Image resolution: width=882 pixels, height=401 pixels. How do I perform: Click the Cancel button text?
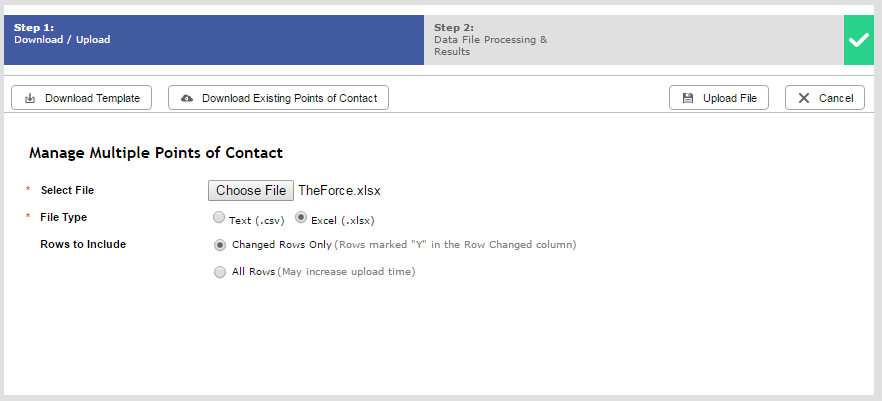[836, 98]
